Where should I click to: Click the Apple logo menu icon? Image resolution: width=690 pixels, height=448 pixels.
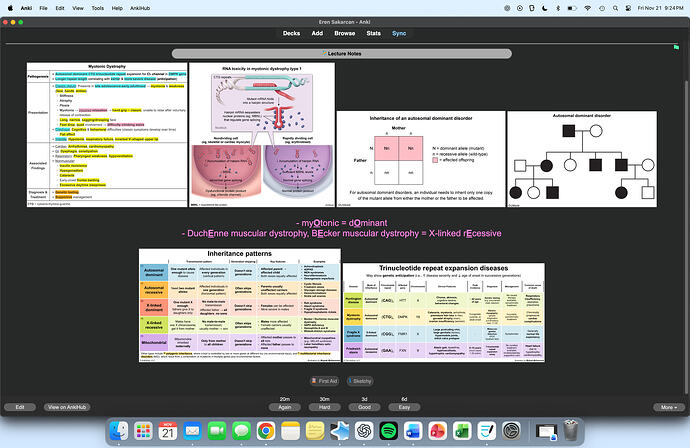12,6
